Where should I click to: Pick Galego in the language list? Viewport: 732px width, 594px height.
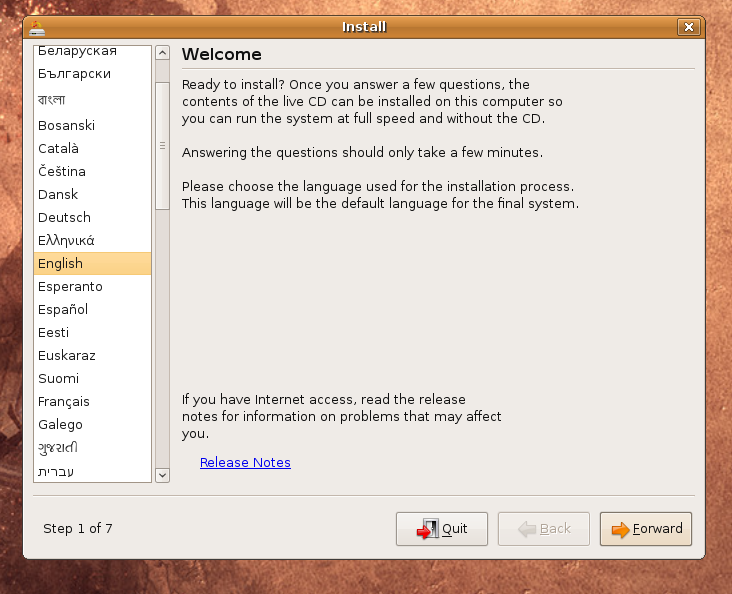click(x=92, y=424)
